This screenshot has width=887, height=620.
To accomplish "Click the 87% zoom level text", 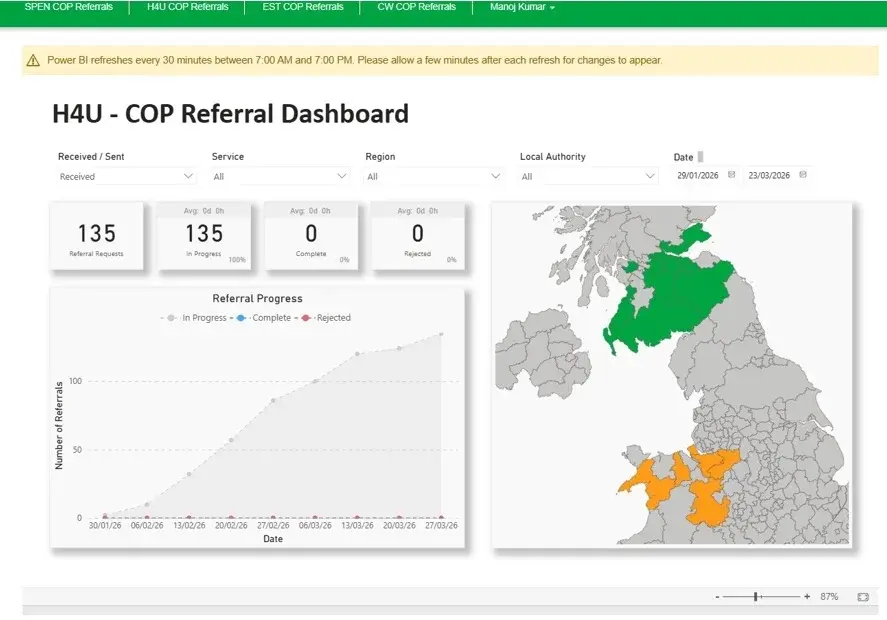I will (x=829, y=596).
